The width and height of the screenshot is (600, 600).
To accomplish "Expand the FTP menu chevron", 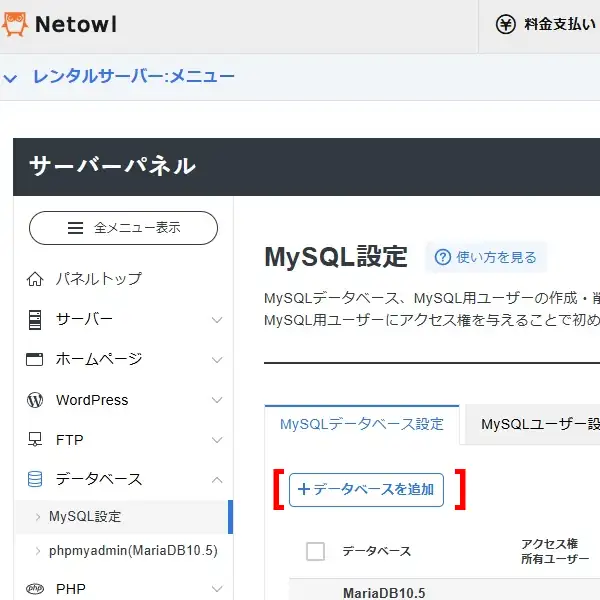I will pos(217,440).
